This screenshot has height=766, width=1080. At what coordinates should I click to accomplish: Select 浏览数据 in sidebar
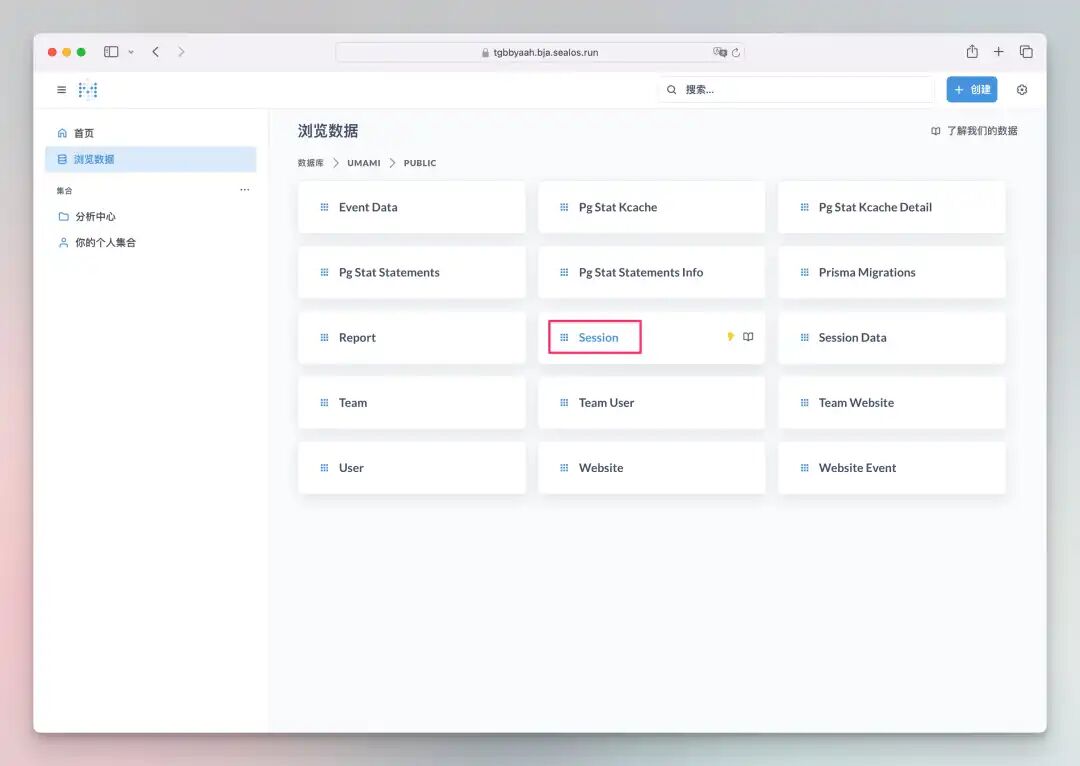tap(151, 159)
